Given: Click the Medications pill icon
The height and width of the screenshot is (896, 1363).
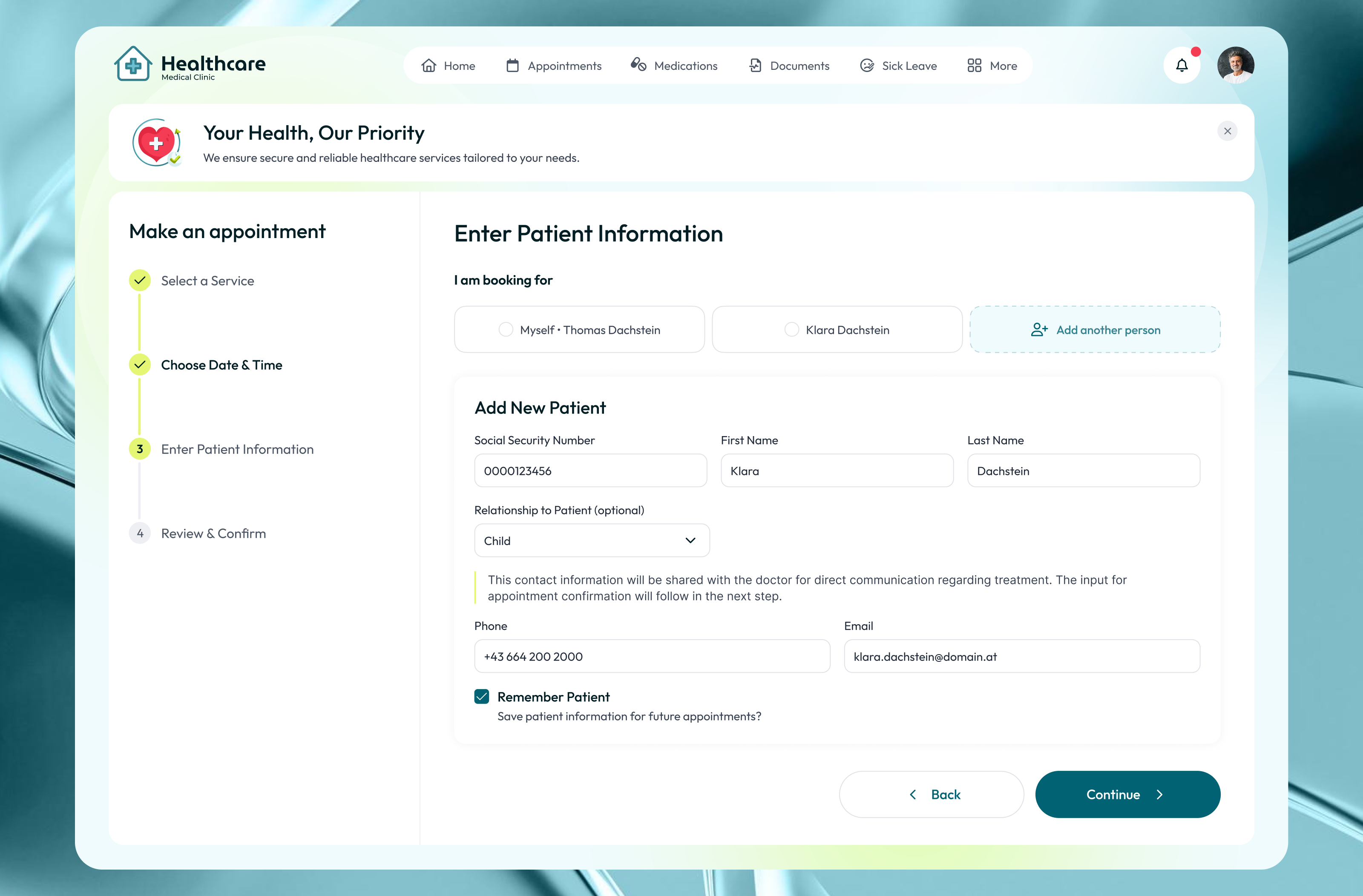Looking at the screenshot, I should tap(638, 65).
